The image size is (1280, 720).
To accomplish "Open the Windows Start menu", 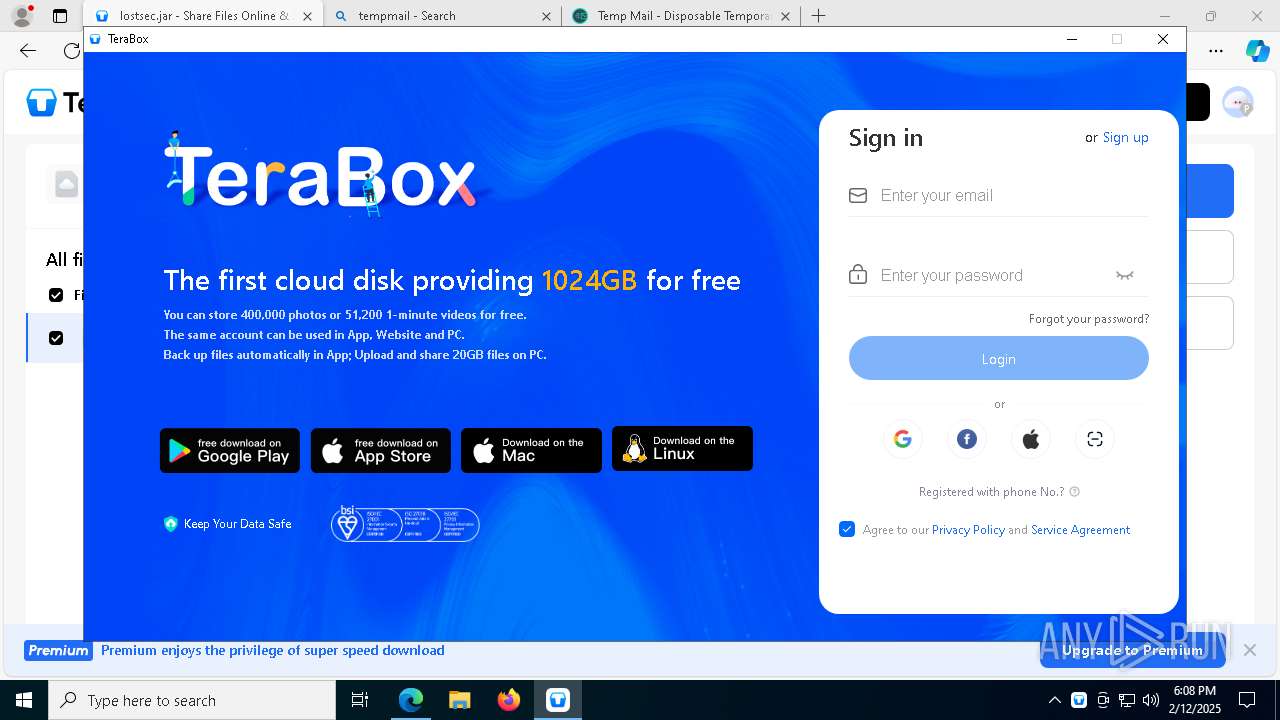I will point(24,700).
